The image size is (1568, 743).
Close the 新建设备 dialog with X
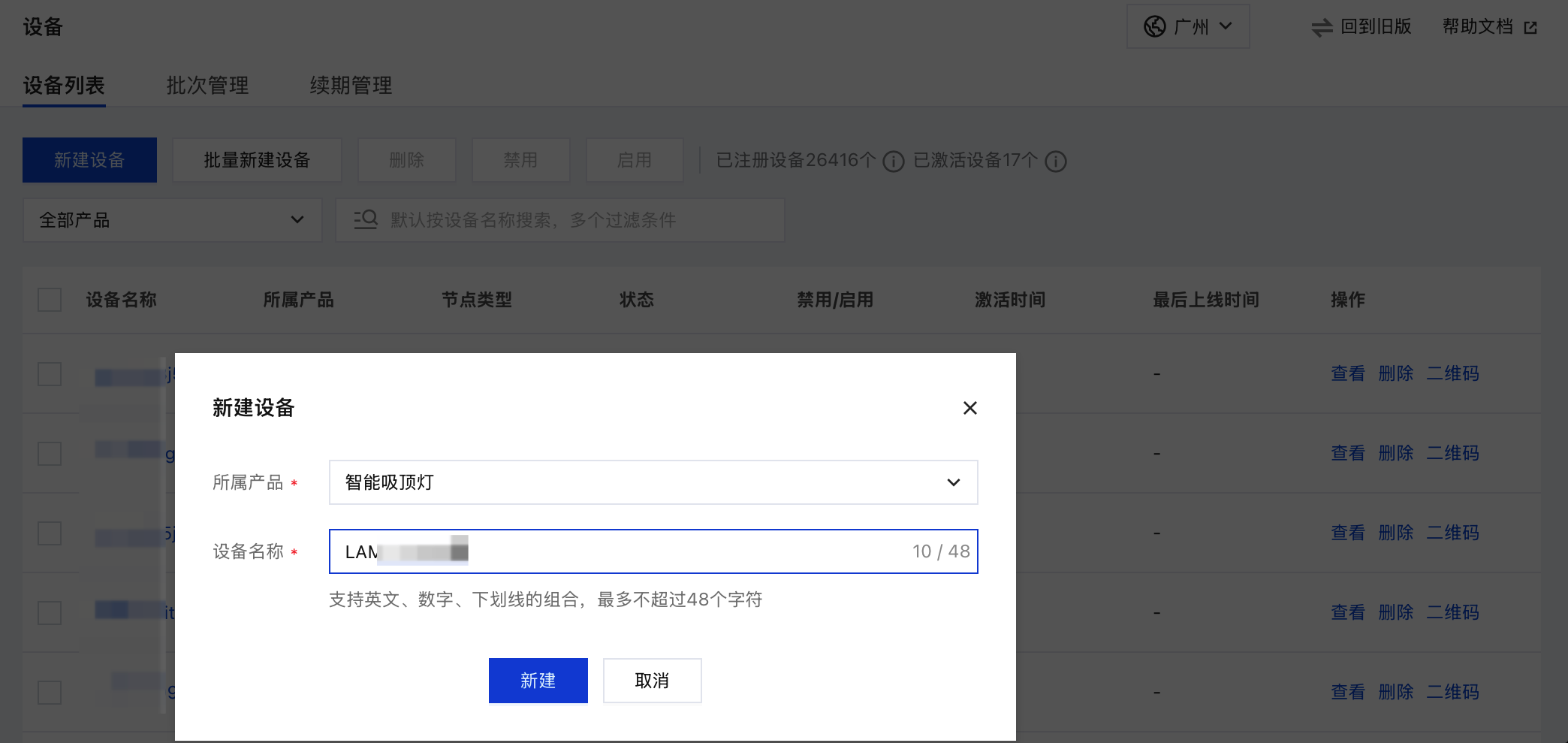coord(969,408)
